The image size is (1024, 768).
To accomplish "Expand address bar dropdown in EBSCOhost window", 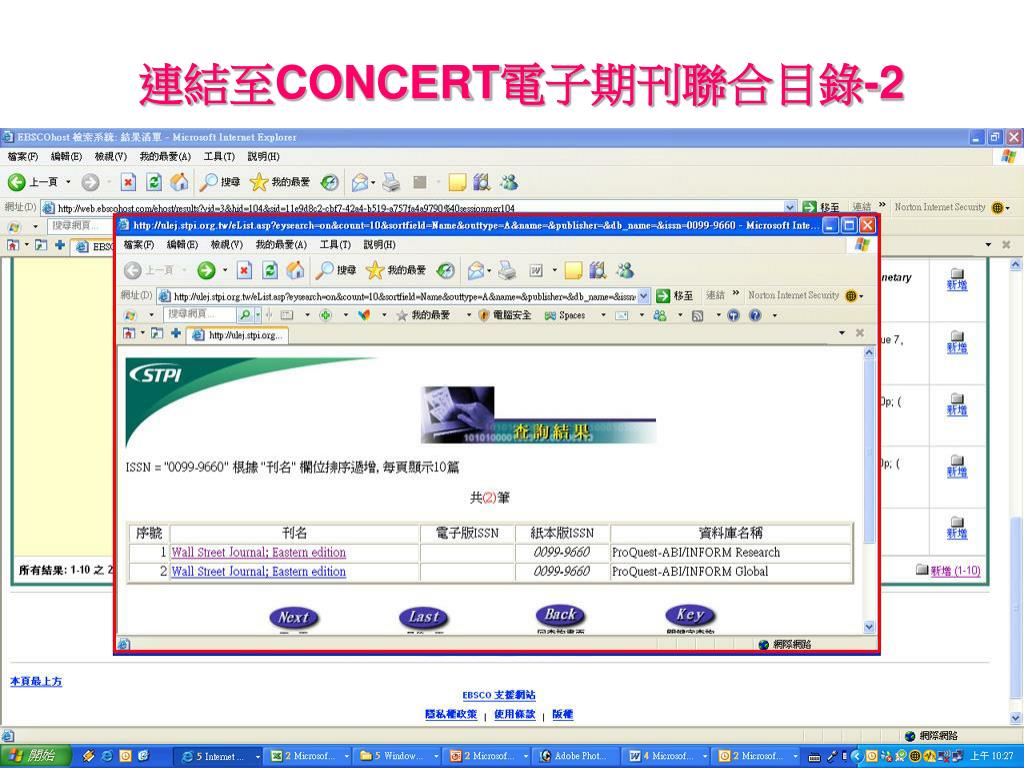I will coord(790,207).
